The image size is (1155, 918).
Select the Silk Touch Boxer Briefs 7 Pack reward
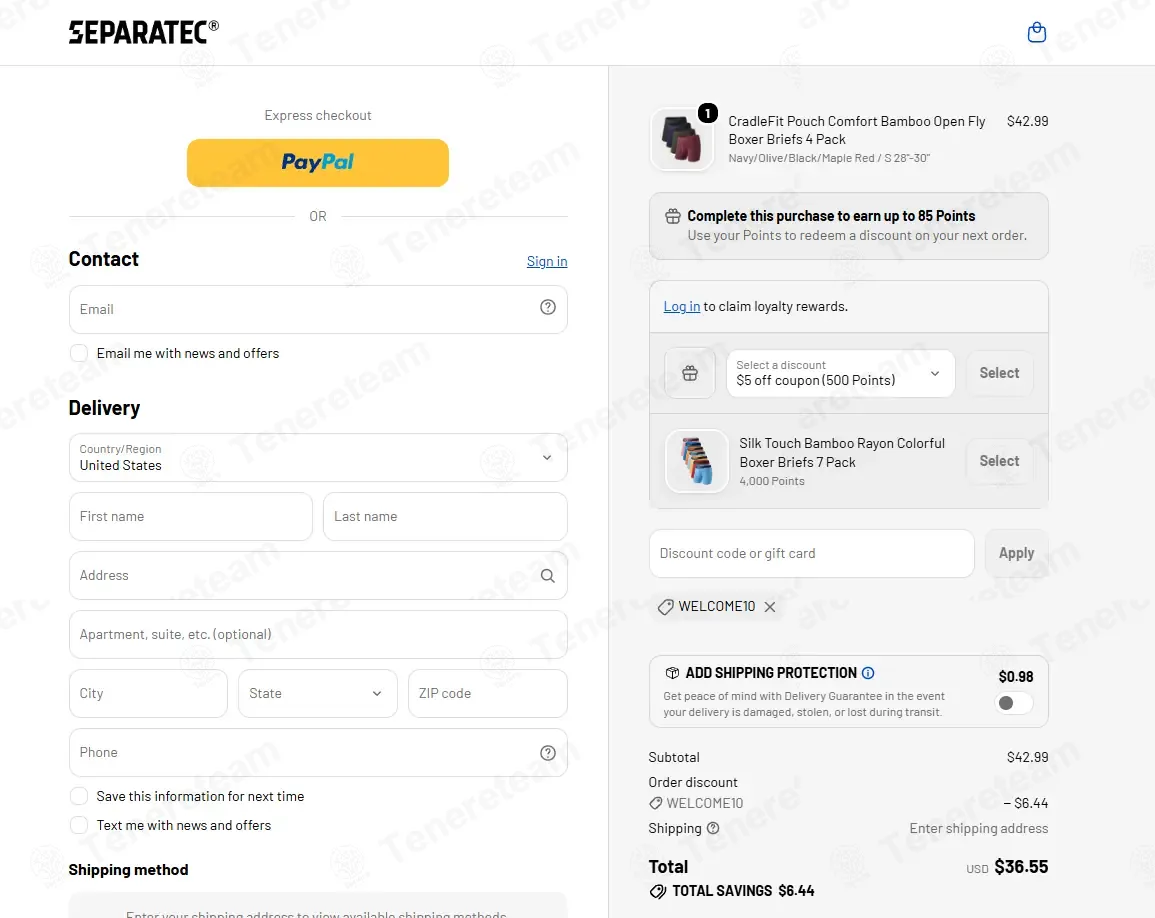tap(999, 460)
